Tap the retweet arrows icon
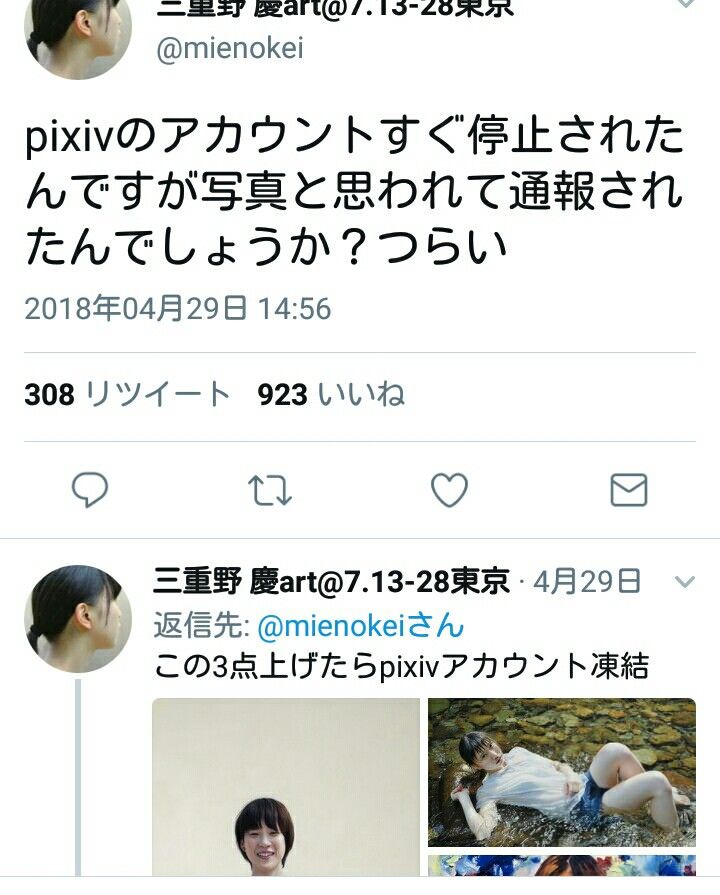 tap(270, 491)
